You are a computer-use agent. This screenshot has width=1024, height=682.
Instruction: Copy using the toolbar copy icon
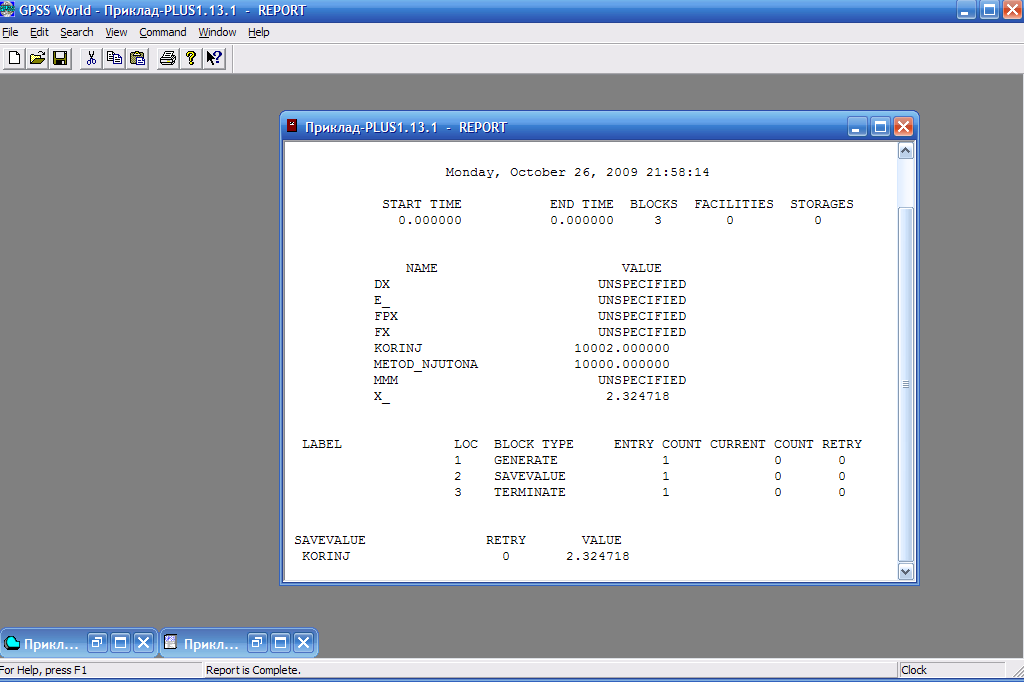114,58
